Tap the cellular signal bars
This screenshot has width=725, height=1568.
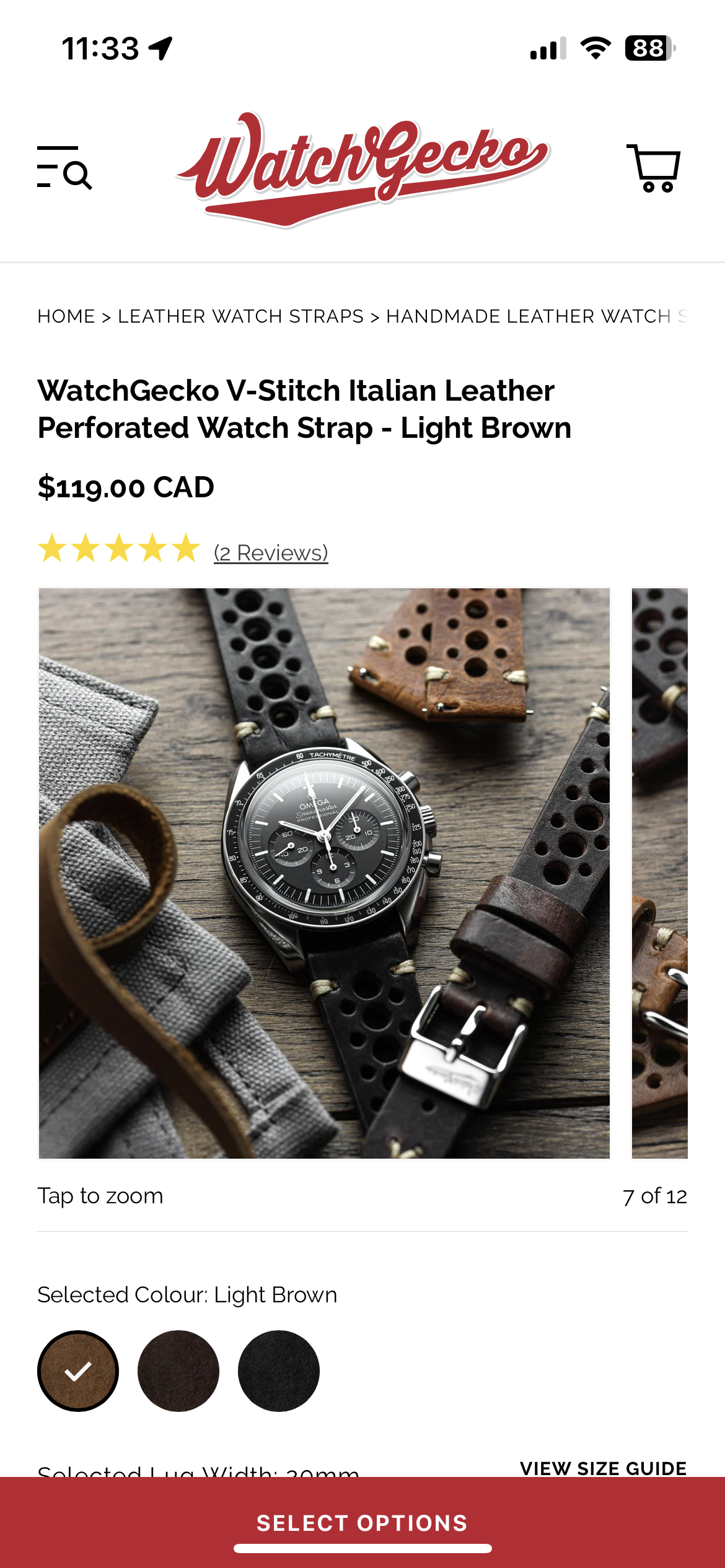pyautogui.click(x=548, y=48)
